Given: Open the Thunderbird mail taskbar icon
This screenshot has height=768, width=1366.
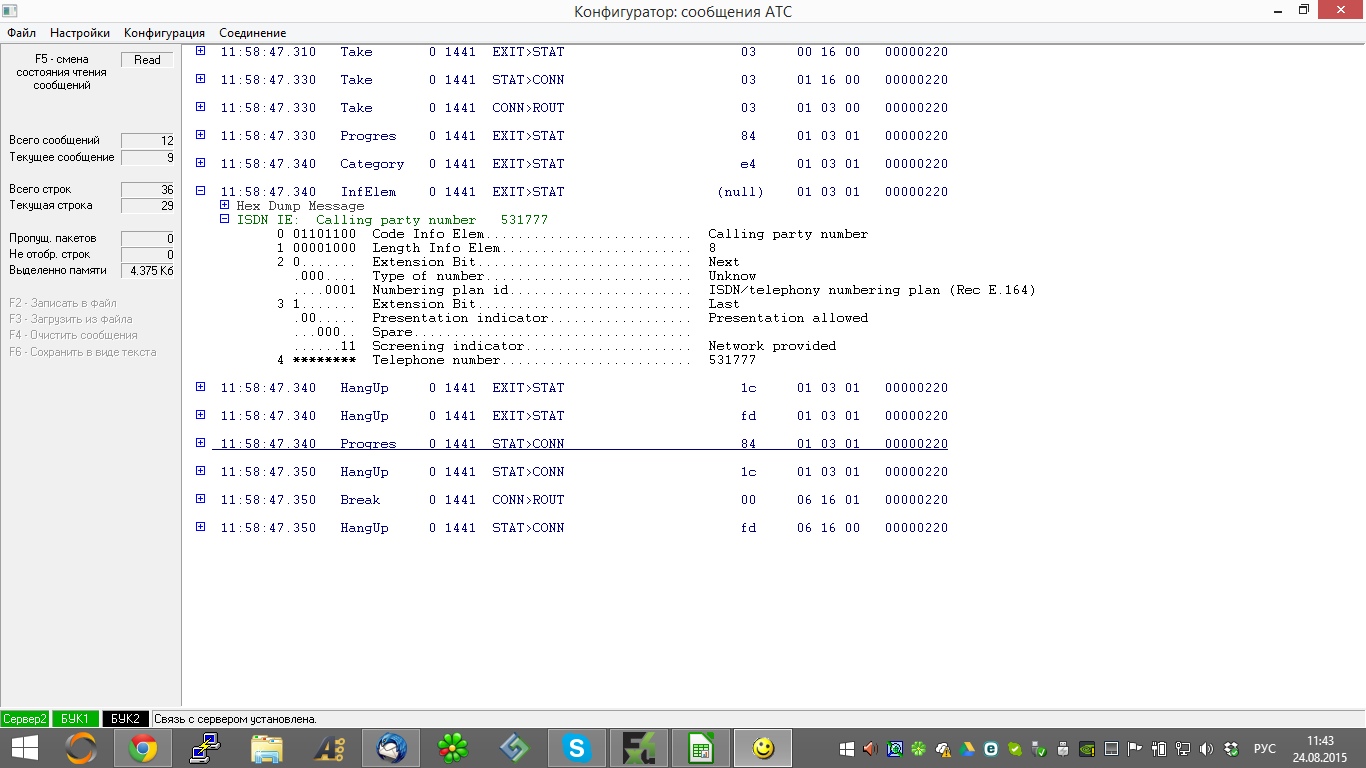Looking at the screenshot, I should coord(391,747).
